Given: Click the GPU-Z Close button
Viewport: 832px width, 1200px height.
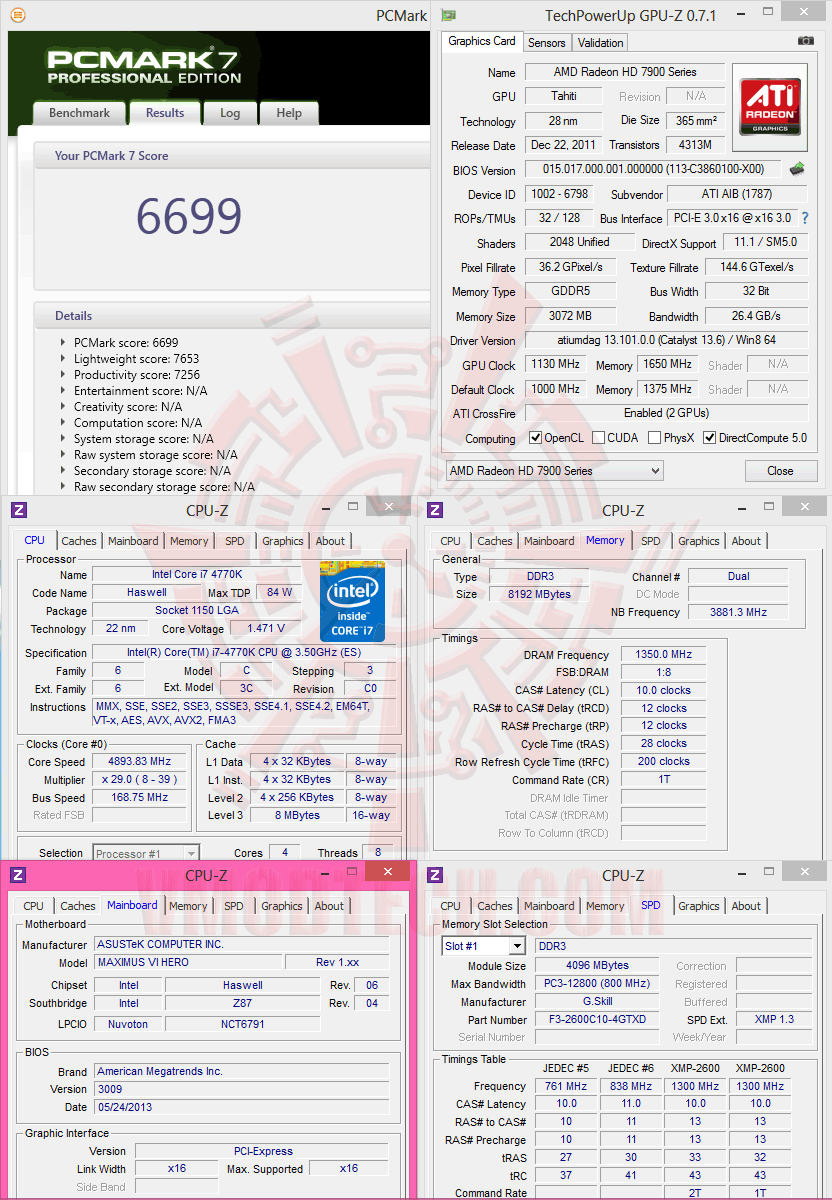Looking at the screenshot, I should click(780, 470).
